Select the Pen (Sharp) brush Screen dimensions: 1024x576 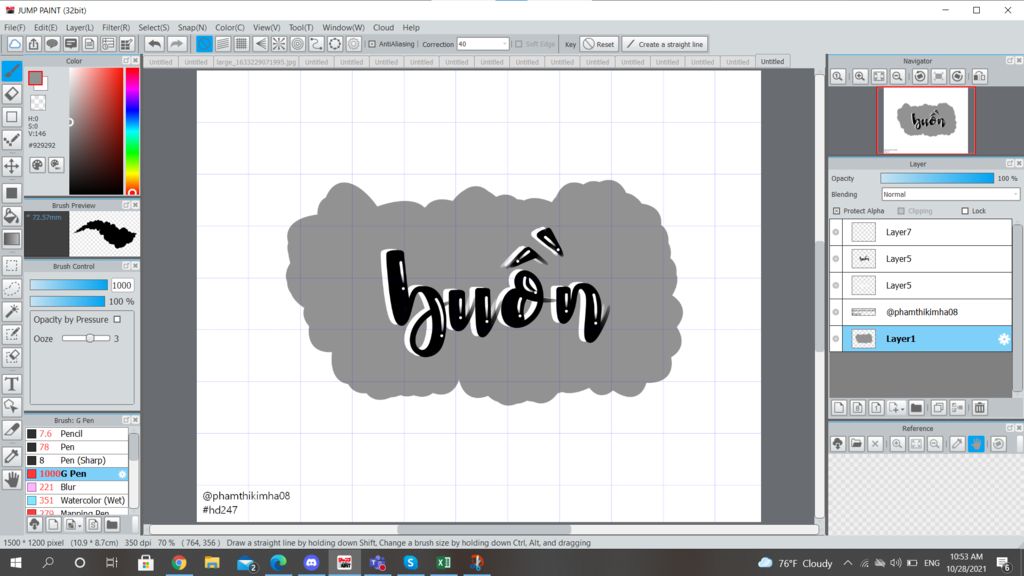coord(77,460)
